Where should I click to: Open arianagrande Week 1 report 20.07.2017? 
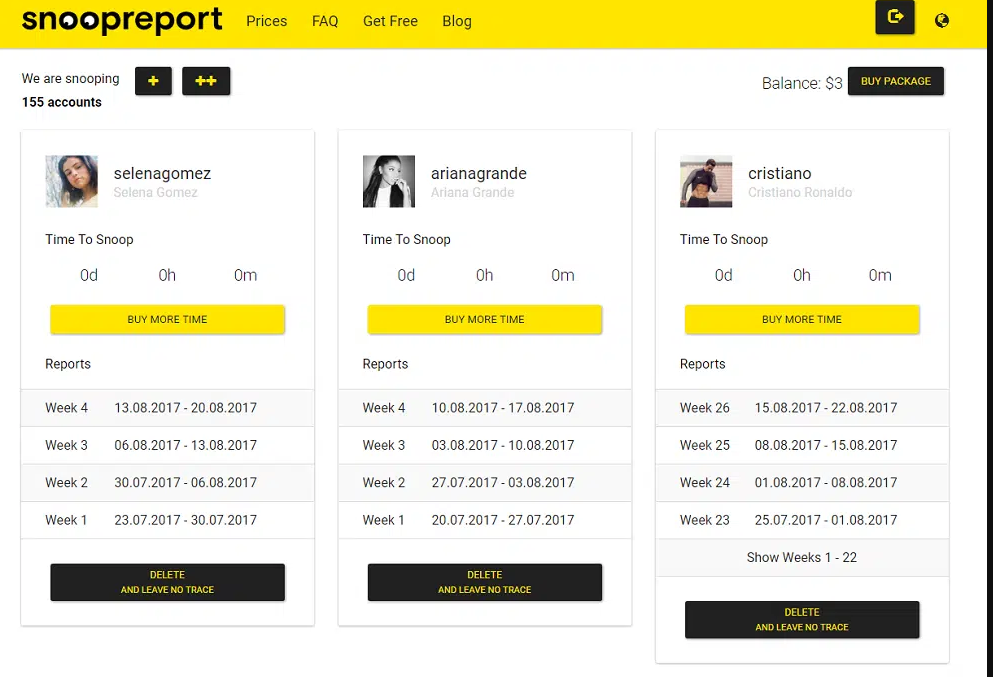point(484,520)
